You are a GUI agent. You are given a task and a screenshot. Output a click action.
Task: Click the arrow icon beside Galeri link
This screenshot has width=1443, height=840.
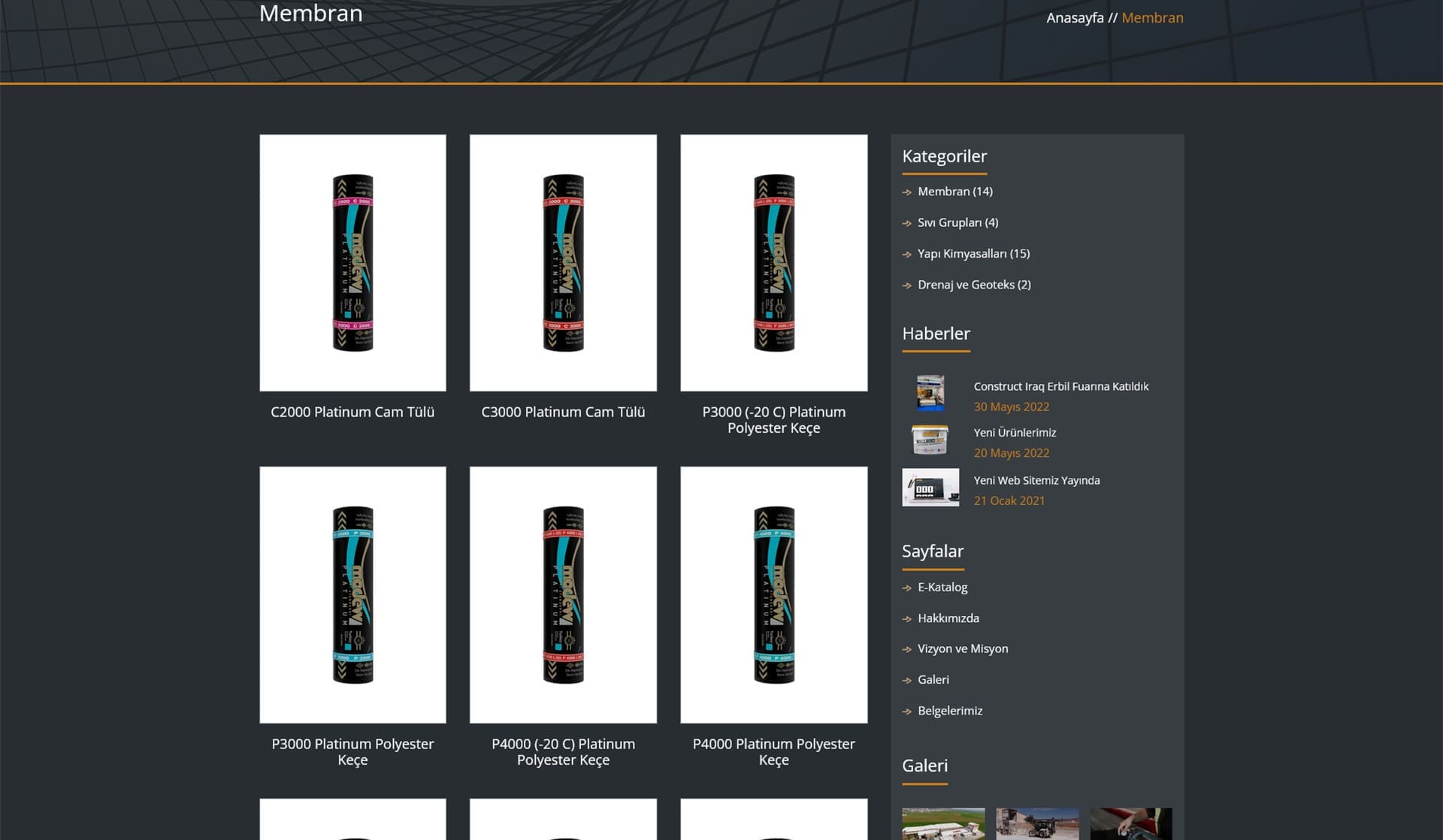pos(907,681)
